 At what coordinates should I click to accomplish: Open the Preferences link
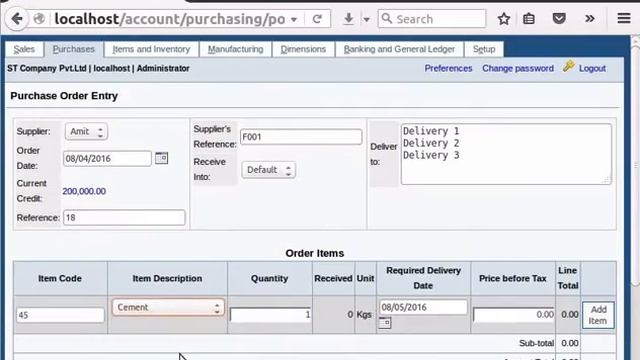448,69
